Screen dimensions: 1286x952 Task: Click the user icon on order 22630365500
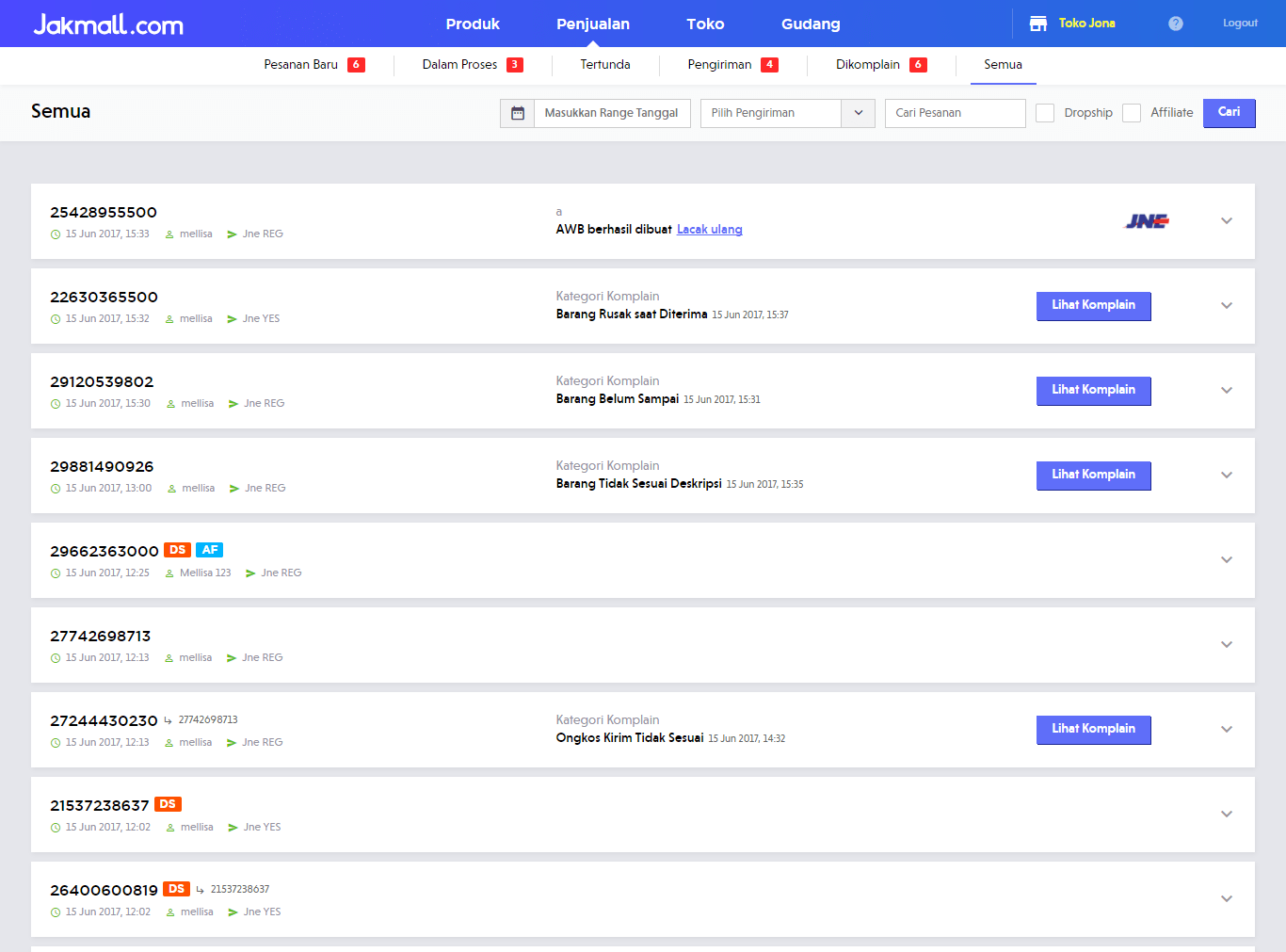point(169,319)
